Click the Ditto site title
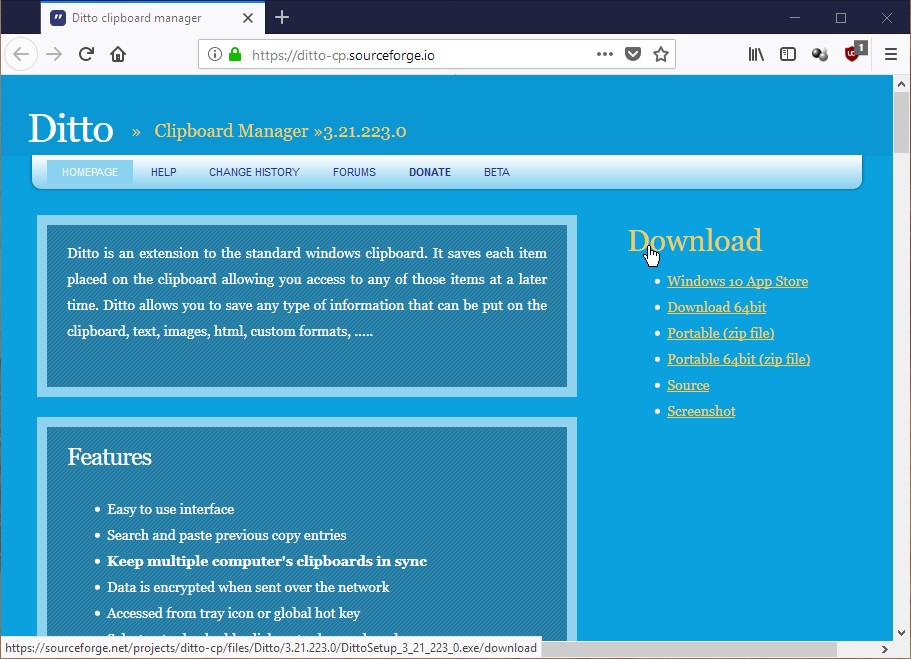The width and height of the screenshot is (911, 659). [71, 128]
